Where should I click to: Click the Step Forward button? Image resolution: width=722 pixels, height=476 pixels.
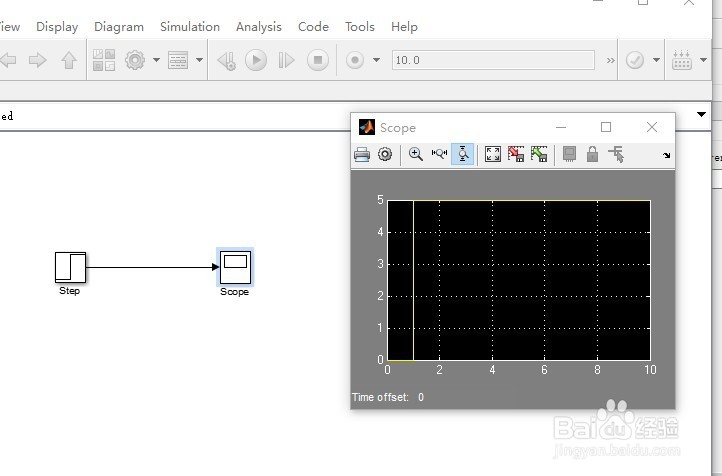click(x=286, y=60)
